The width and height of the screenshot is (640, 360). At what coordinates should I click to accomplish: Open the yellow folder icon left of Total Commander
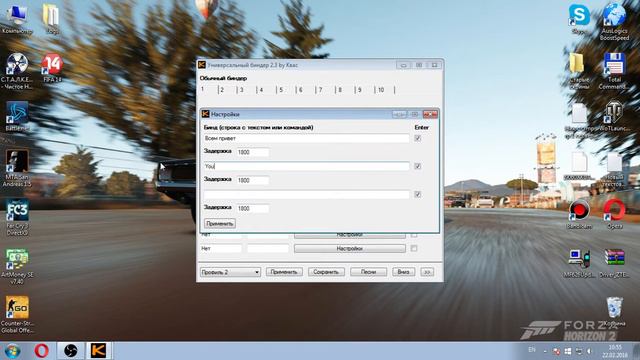click(579, 70)
